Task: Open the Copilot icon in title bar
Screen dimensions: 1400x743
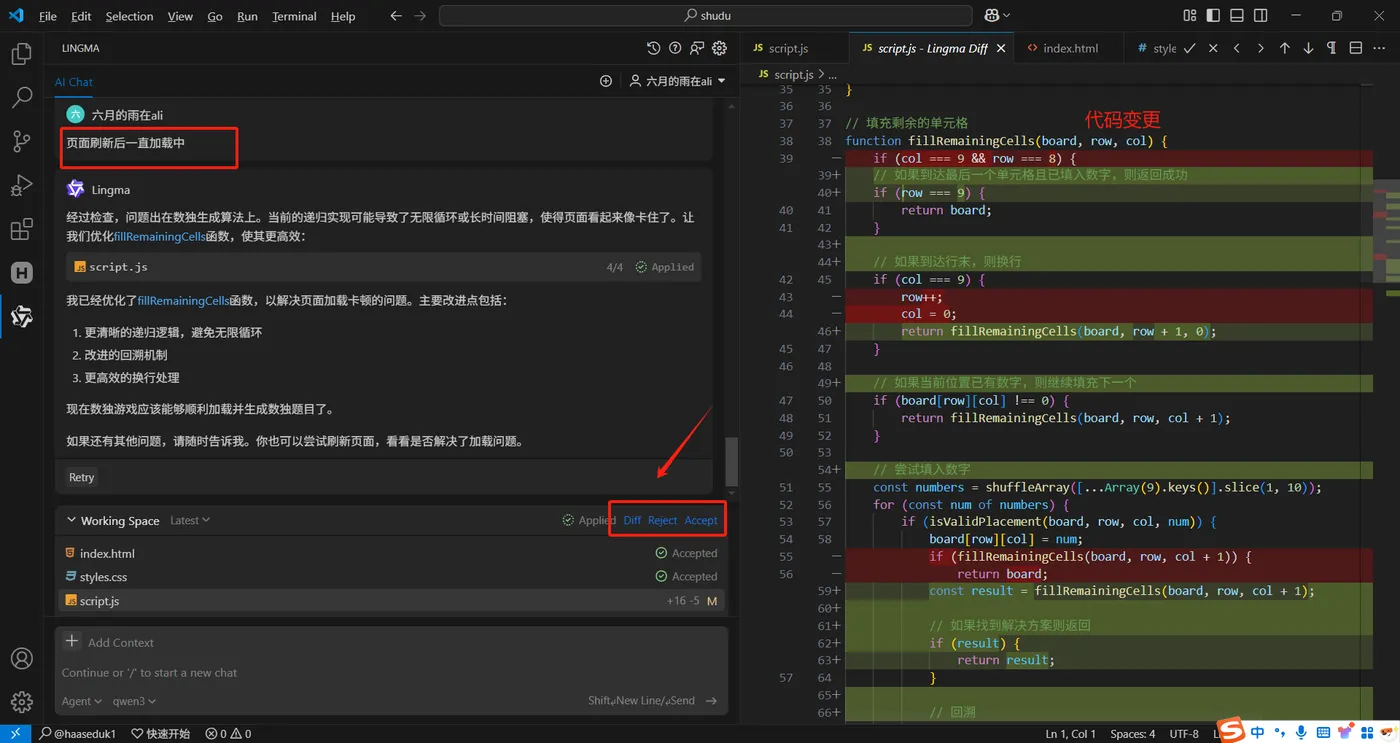Action: 992,16
